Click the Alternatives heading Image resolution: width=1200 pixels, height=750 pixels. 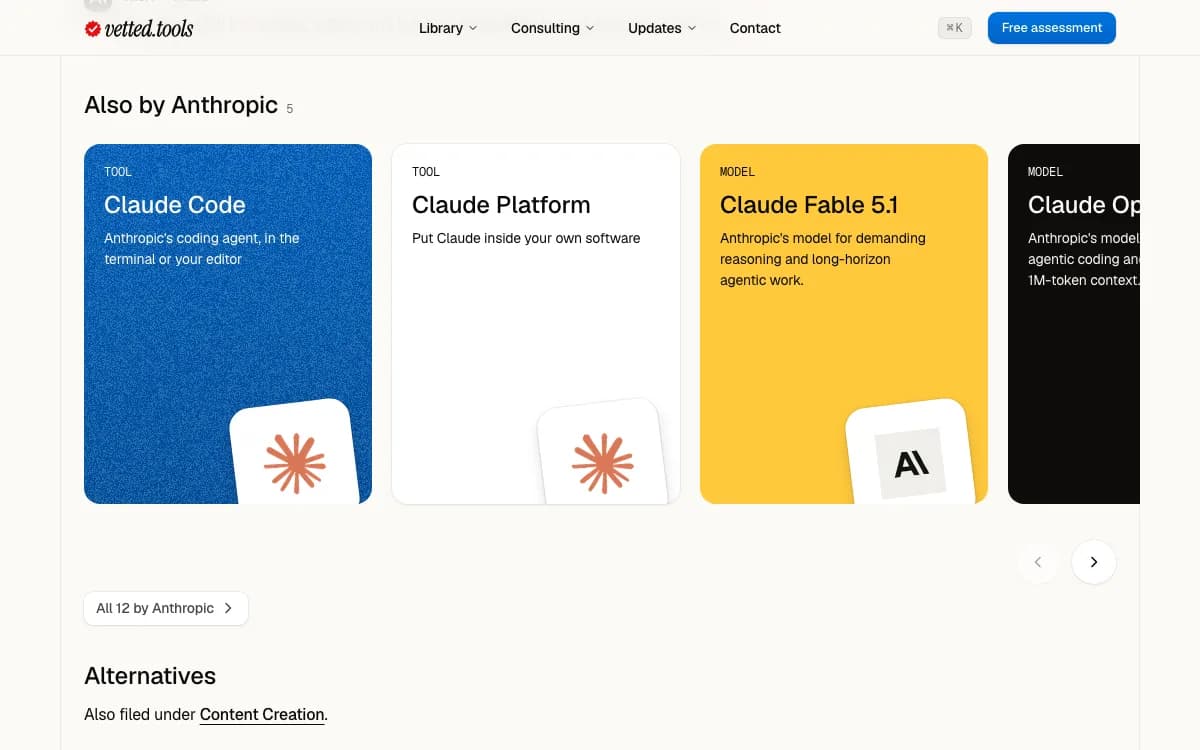point(150,676)
